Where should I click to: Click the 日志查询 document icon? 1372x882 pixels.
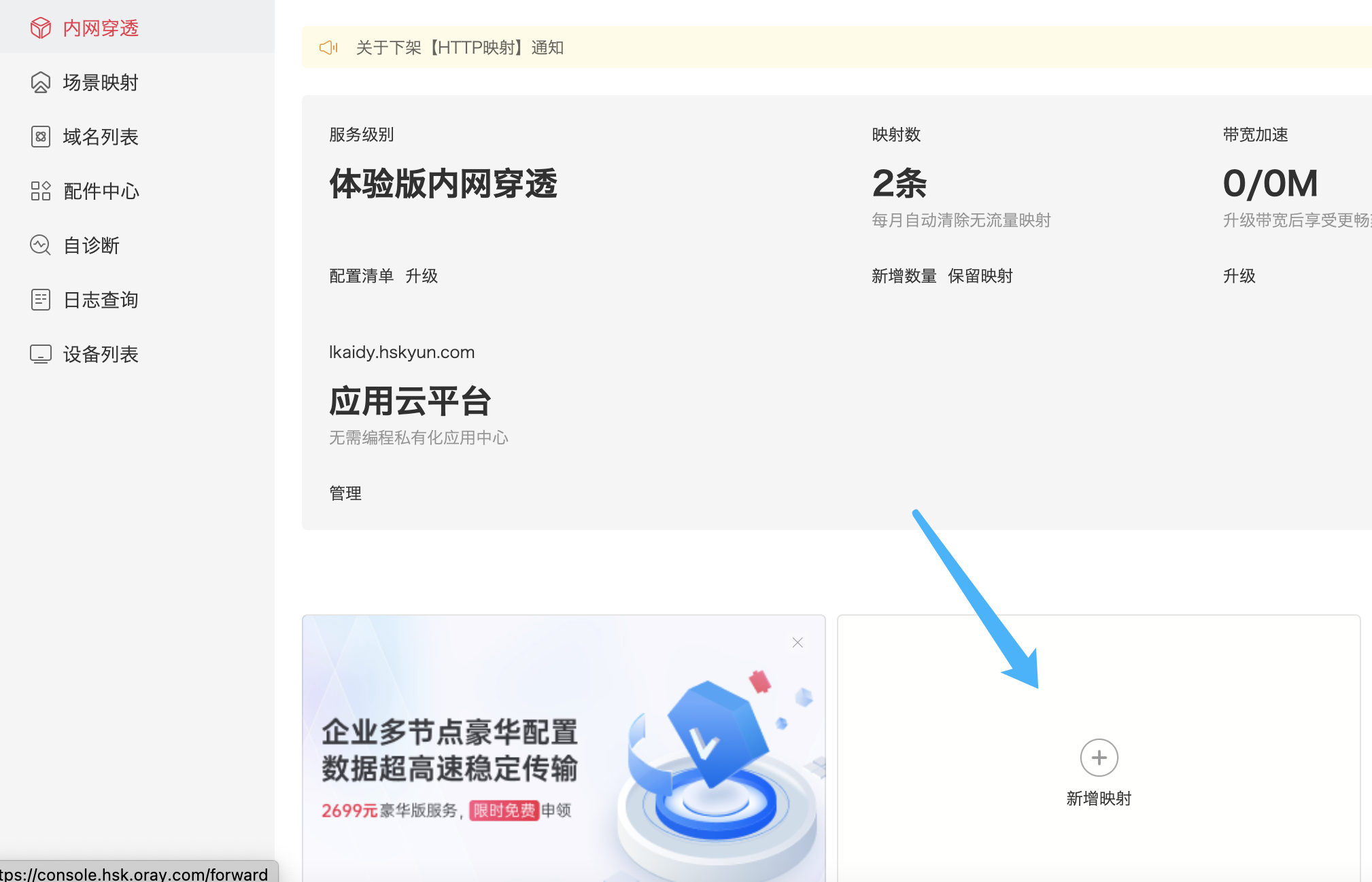click(41, 300)
